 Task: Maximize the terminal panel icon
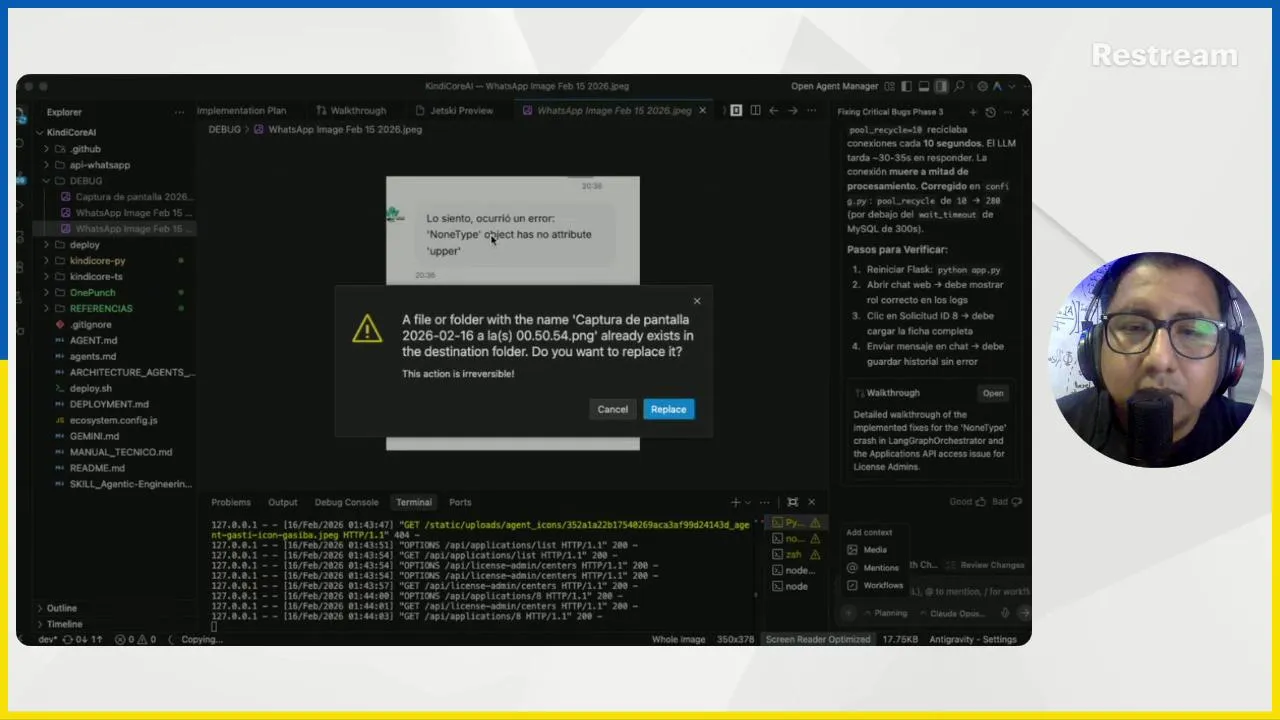(792, 503)
